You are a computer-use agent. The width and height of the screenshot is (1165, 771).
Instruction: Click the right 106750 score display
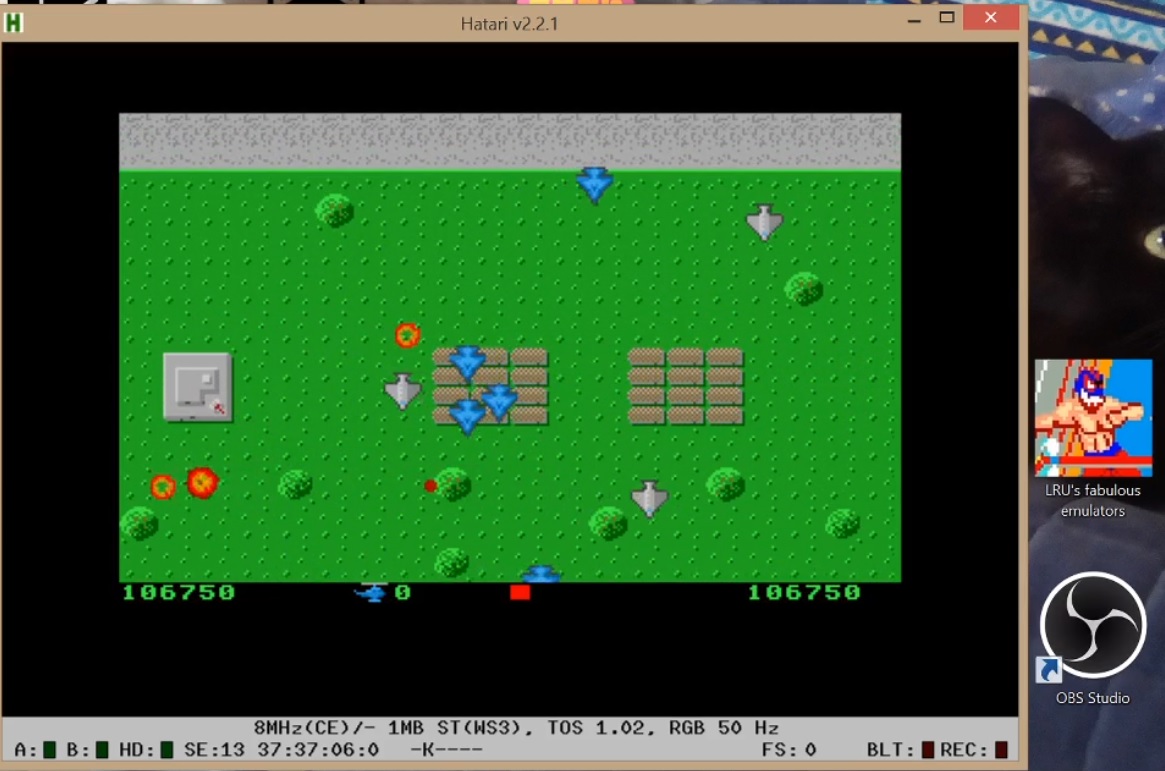click(x=804, y=593)
